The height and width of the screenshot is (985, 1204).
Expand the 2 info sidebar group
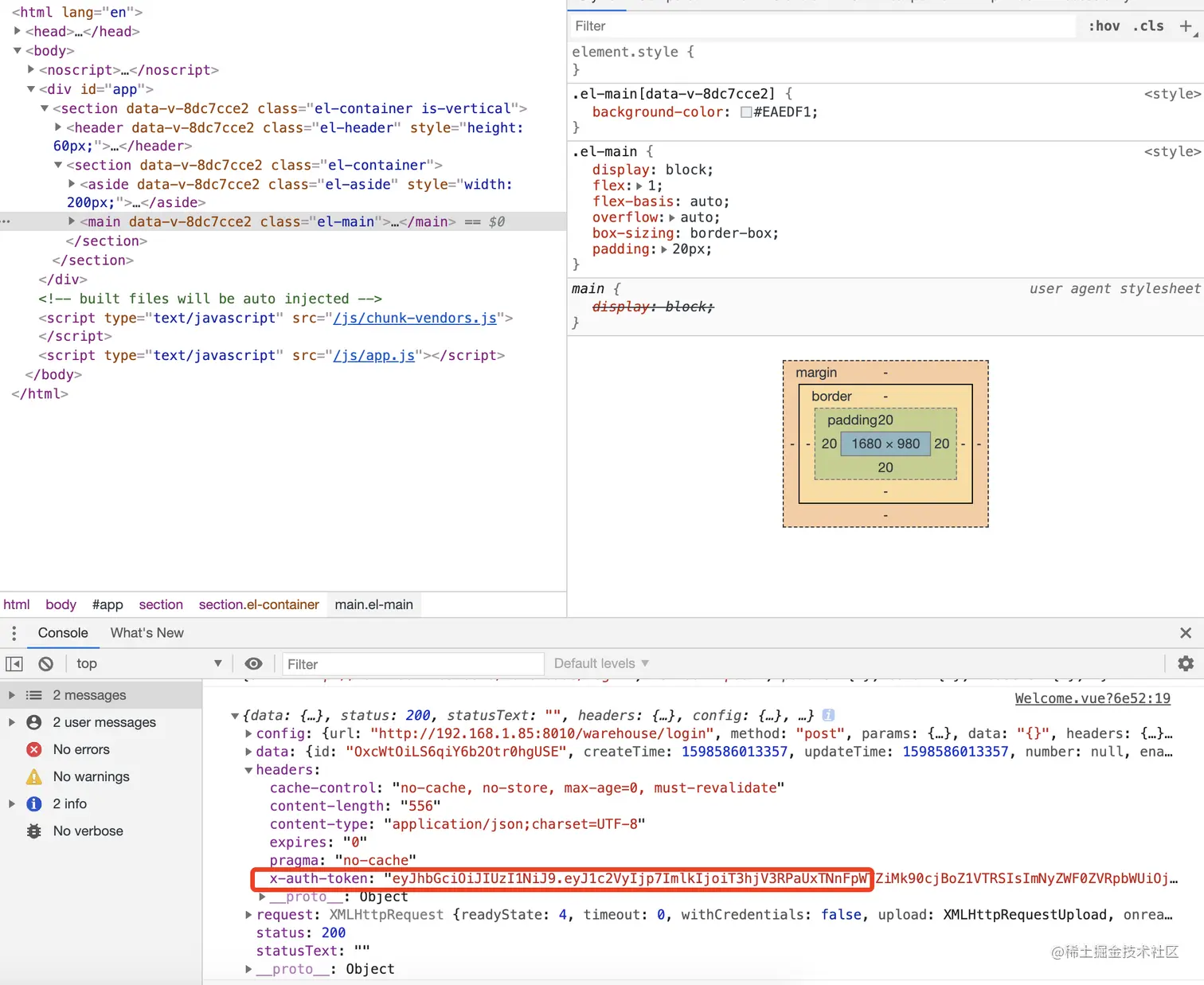[x=12, y=803]
